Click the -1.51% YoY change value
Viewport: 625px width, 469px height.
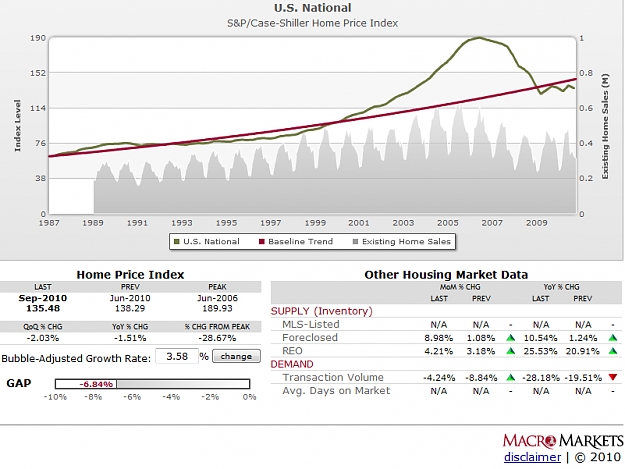click(130, 338)
